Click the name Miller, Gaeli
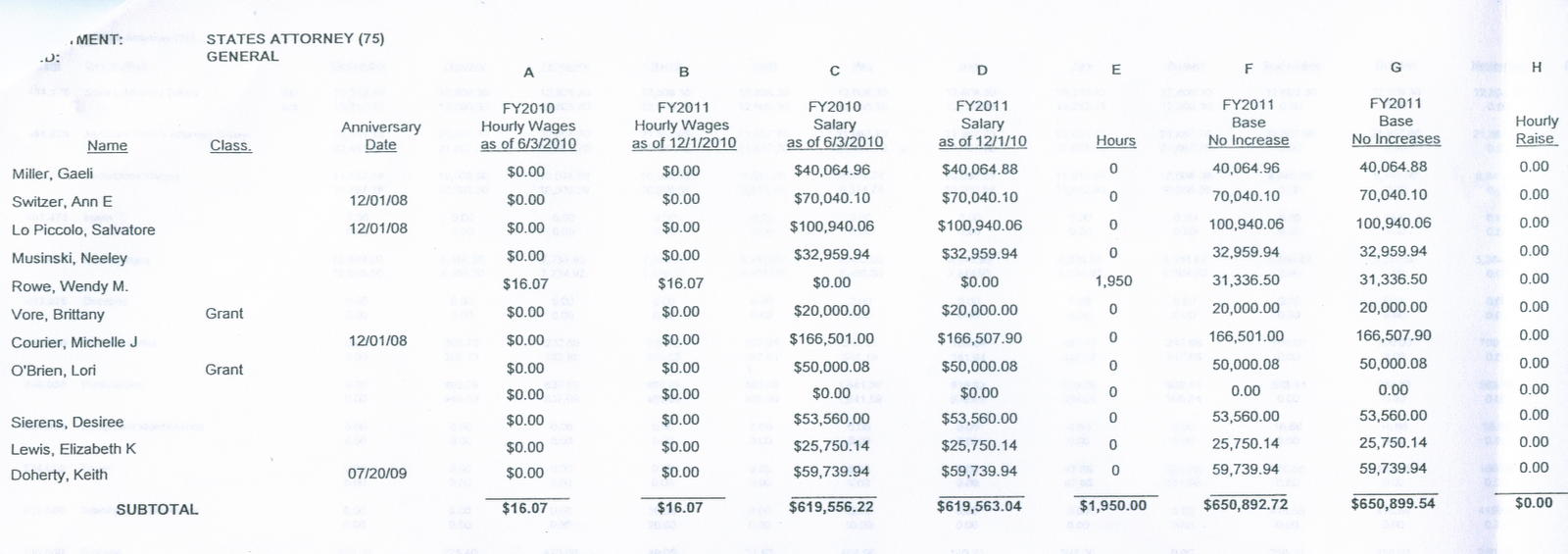Viewport: 1568px width, 554px height. click(x=52, y=174)
